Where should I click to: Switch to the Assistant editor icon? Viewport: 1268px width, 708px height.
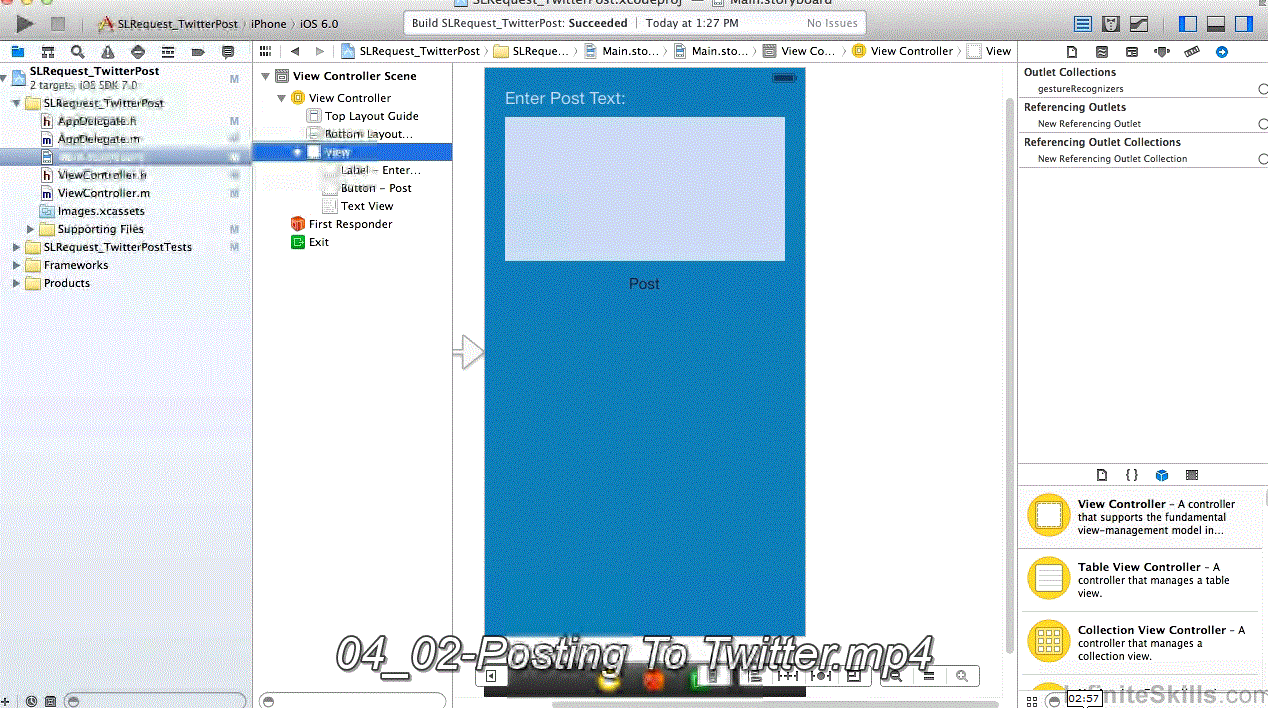1111,24
